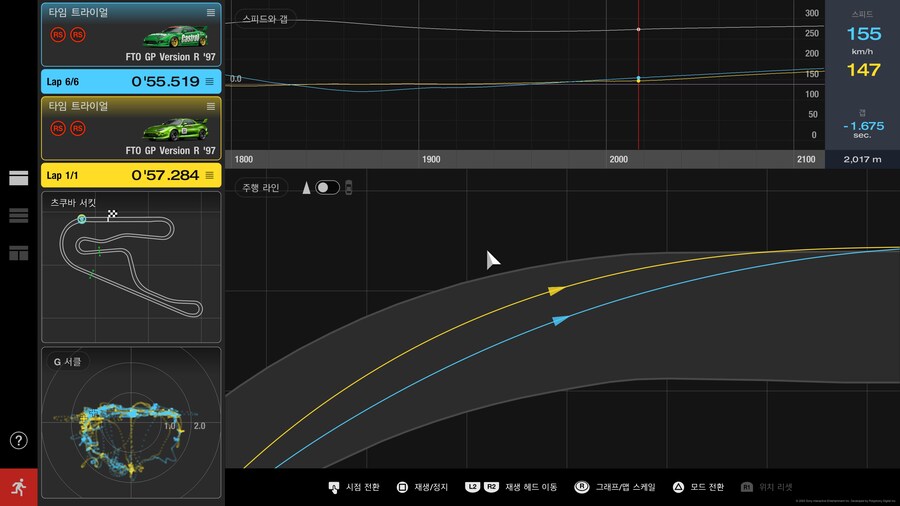The width and height of the screenshot is (900, 506).
Task: Click the triangle 모드 전환 button icon
Action: click(x=679, y=487)
